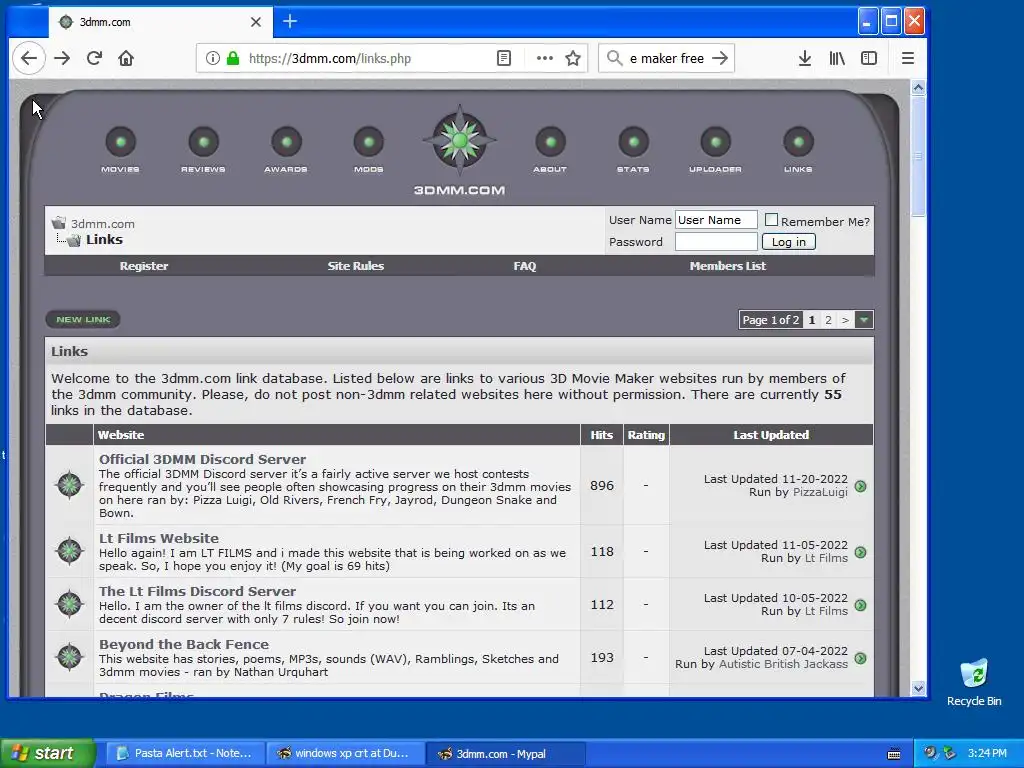1024x768 pixels.
Task: Open the page jump dropdown arrow
Action: tap(864, 320)
